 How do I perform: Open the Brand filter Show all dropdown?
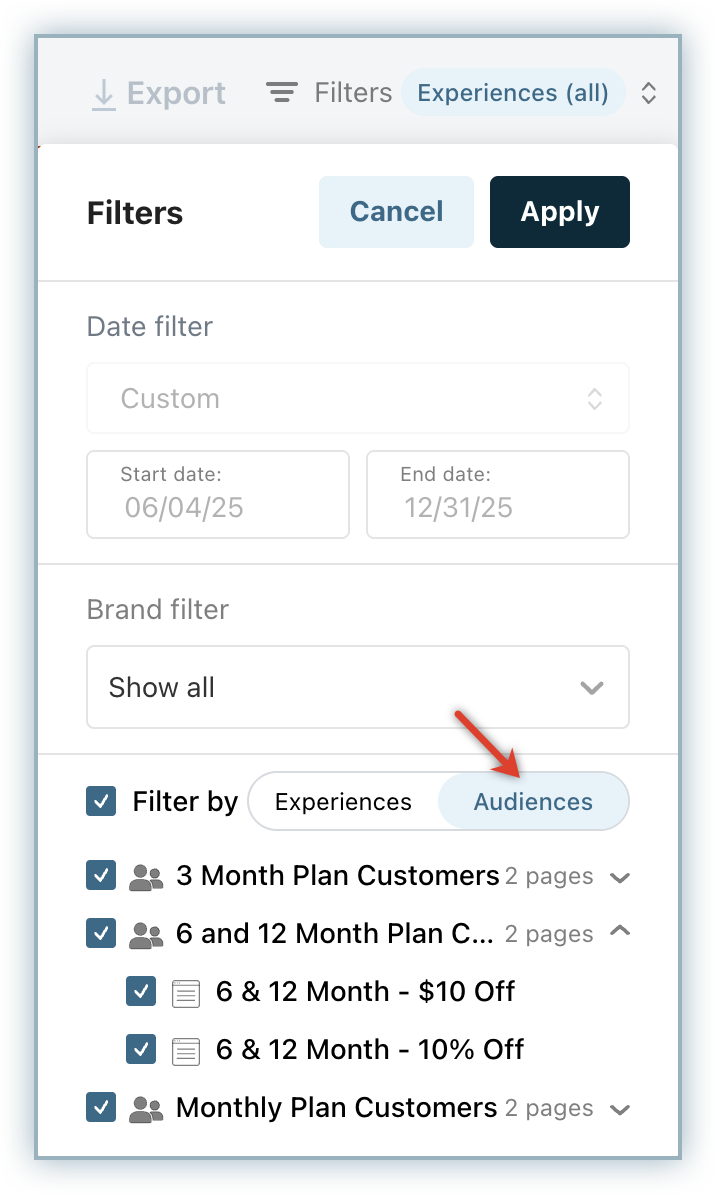pyautogui.click(x=358, y=688)
